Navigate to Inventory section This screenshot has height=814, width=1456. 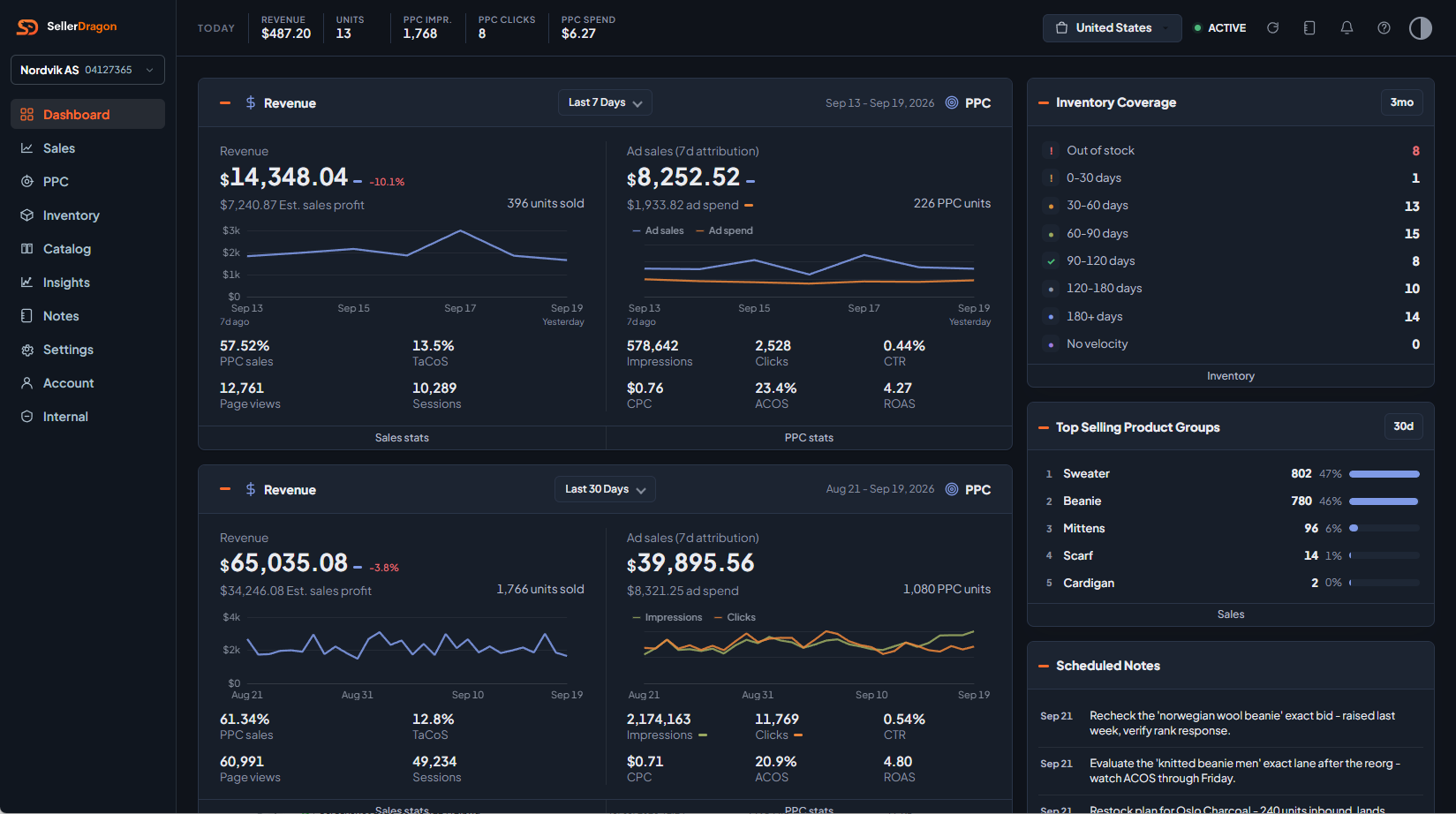pos(87,215)
